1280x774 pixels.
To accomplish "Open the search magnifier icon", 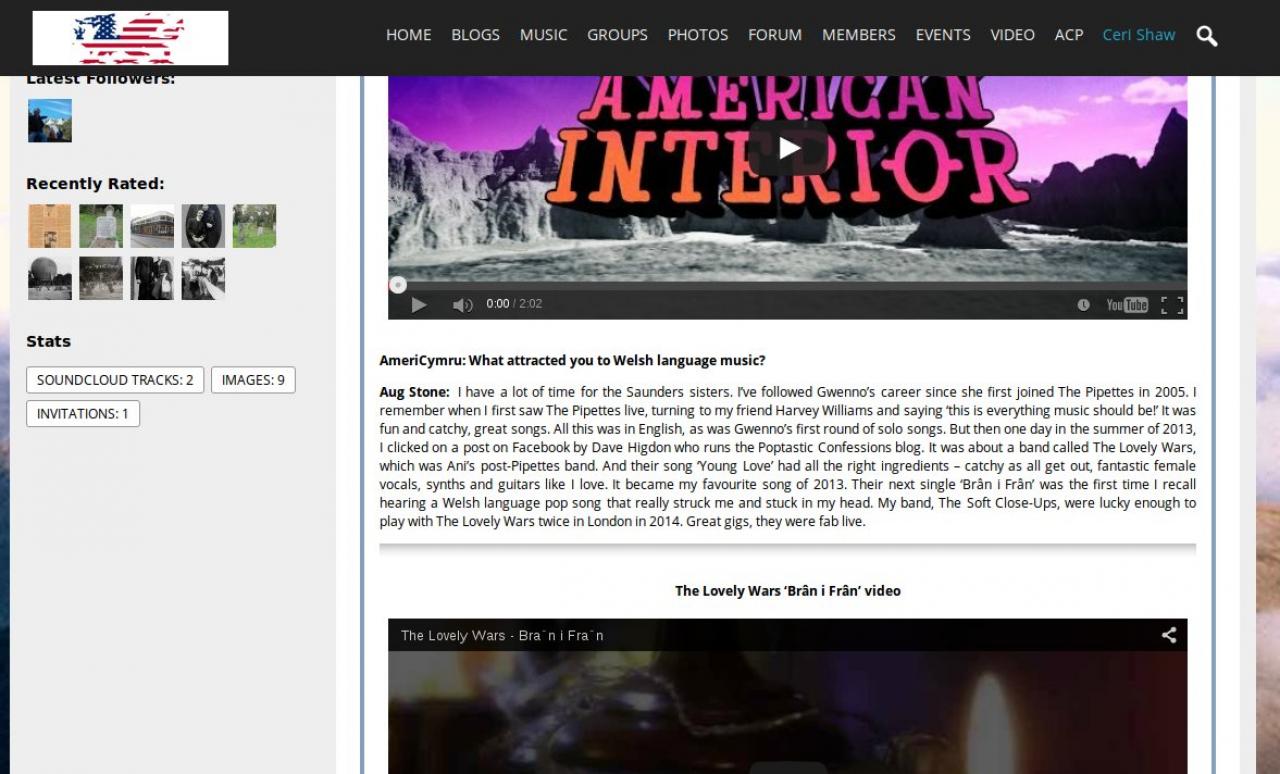I will point(1207,36).
